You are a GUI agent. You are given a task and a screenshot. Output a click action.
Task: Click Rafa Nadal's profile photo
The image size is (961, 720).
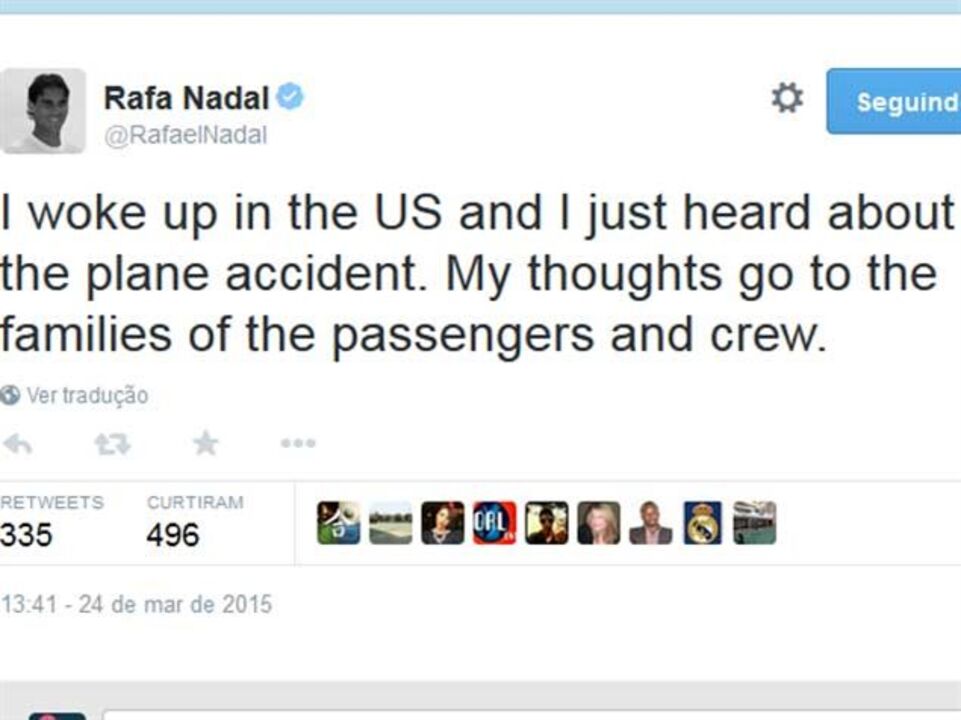point(43,110)
